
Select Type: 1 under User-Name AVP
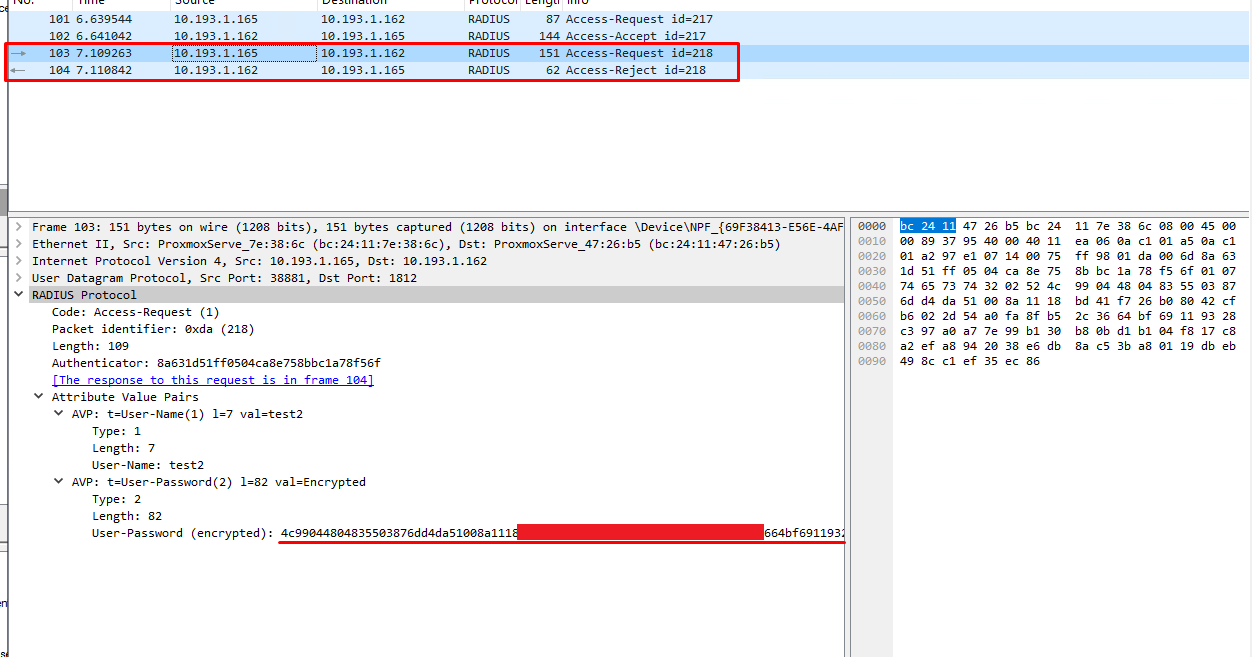116,431
